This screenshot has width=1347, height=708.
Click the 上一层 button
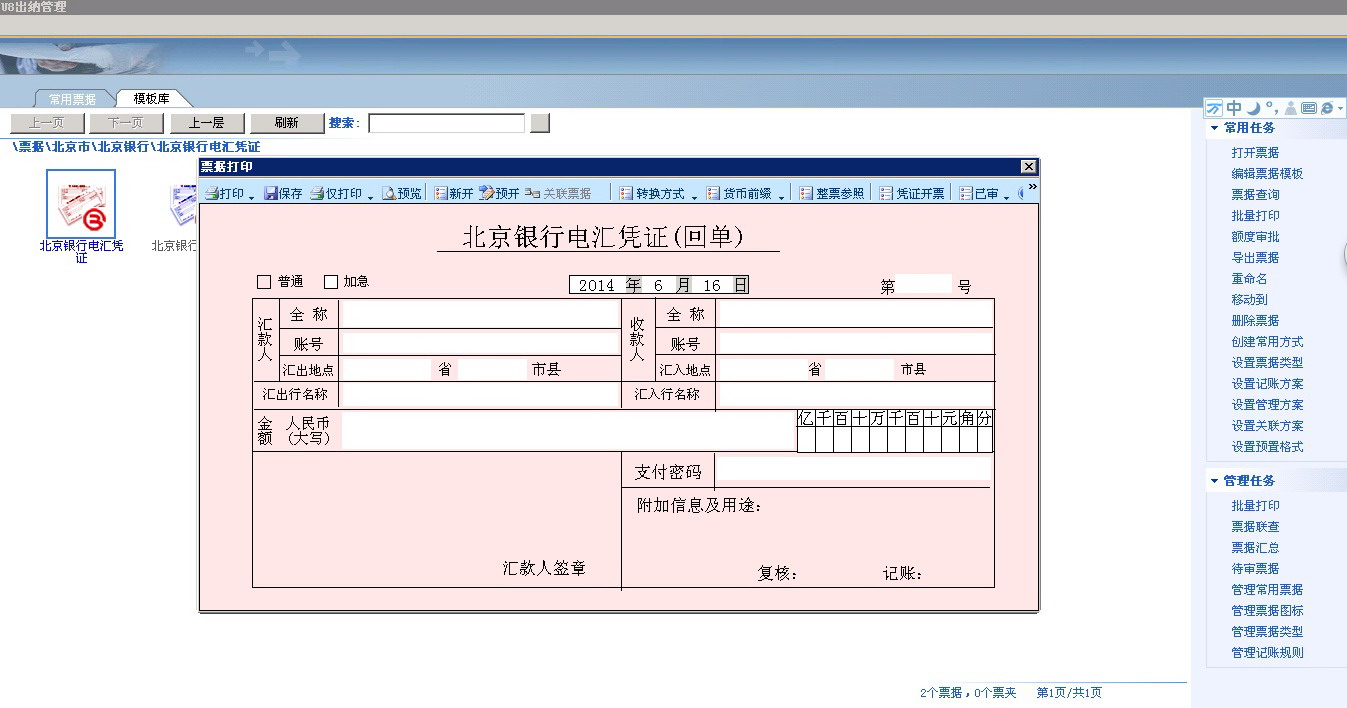pos(206,123)
